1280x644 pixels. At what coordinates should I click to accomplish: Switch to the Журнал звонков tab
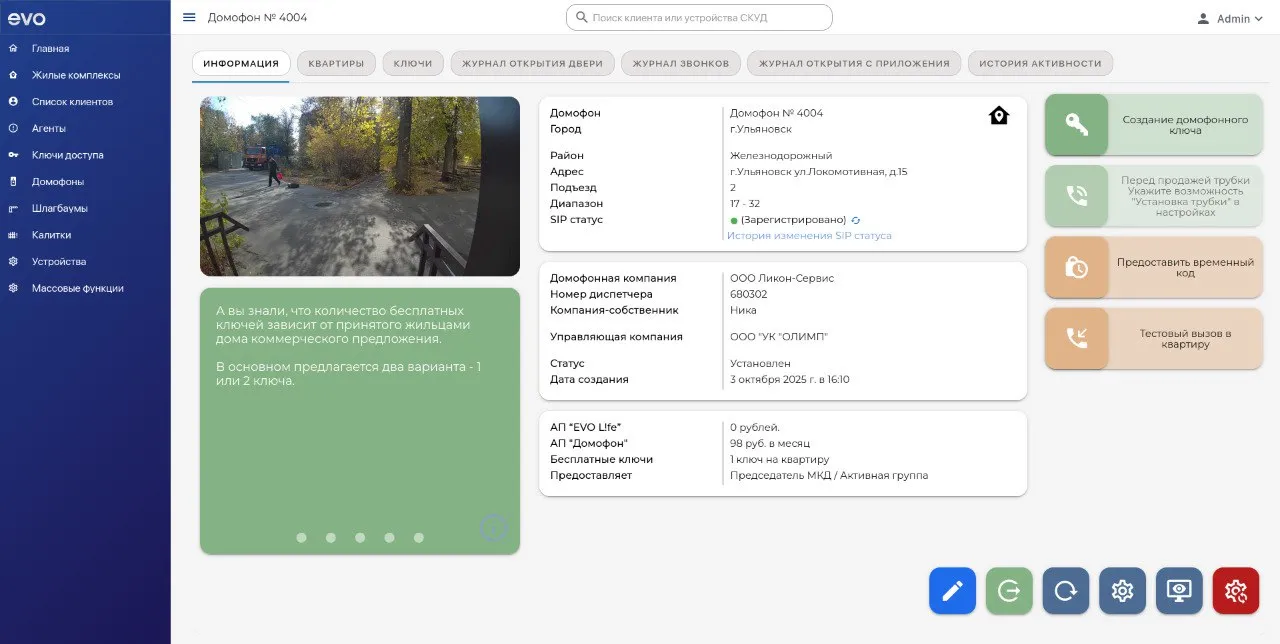(x=681, y=63)
